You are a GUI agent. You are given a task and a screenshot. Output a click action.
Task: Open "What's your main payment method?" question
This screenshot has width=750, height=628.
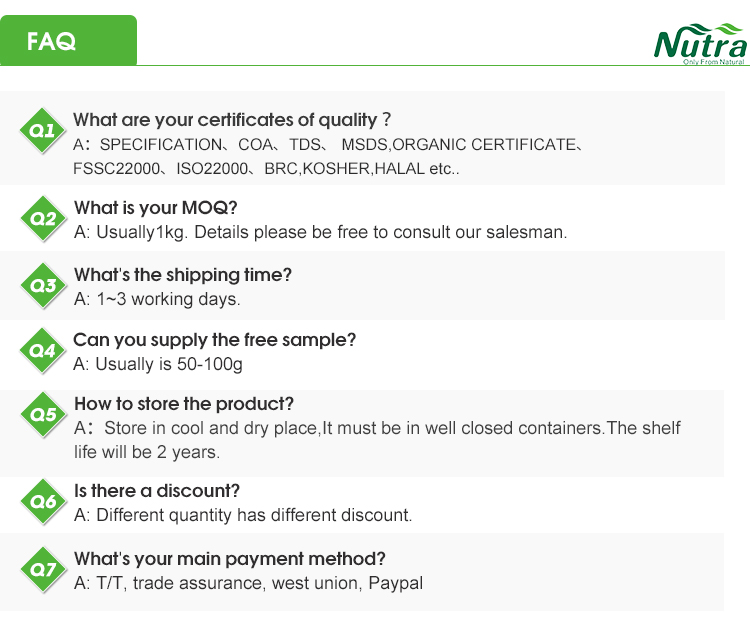click(x=229, y=559)
